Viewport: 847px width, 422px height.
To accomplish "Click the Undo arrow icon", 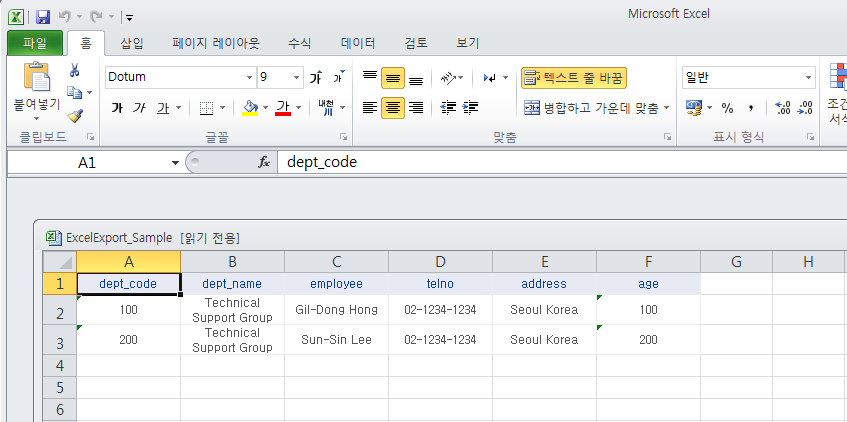I will [x=64, y=17].
